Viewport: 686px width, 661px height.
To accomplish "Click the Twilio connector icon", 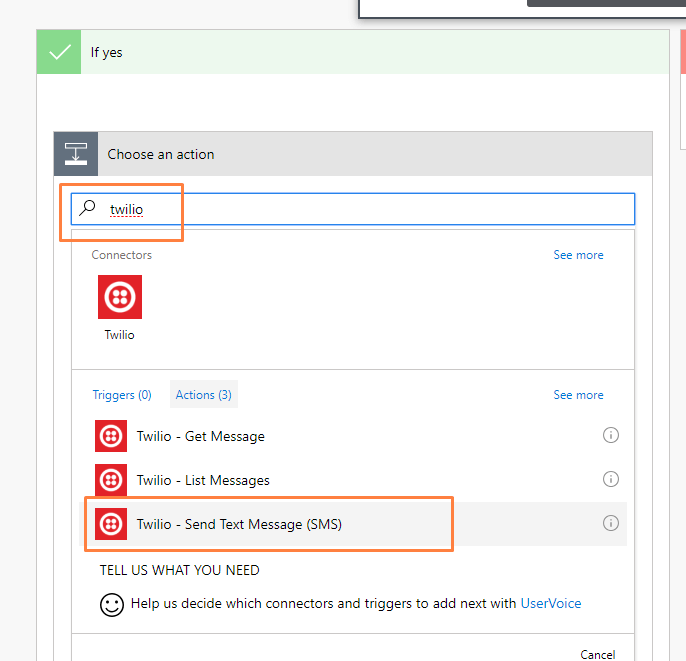I will pyautogui.click(x=120, y=297).
